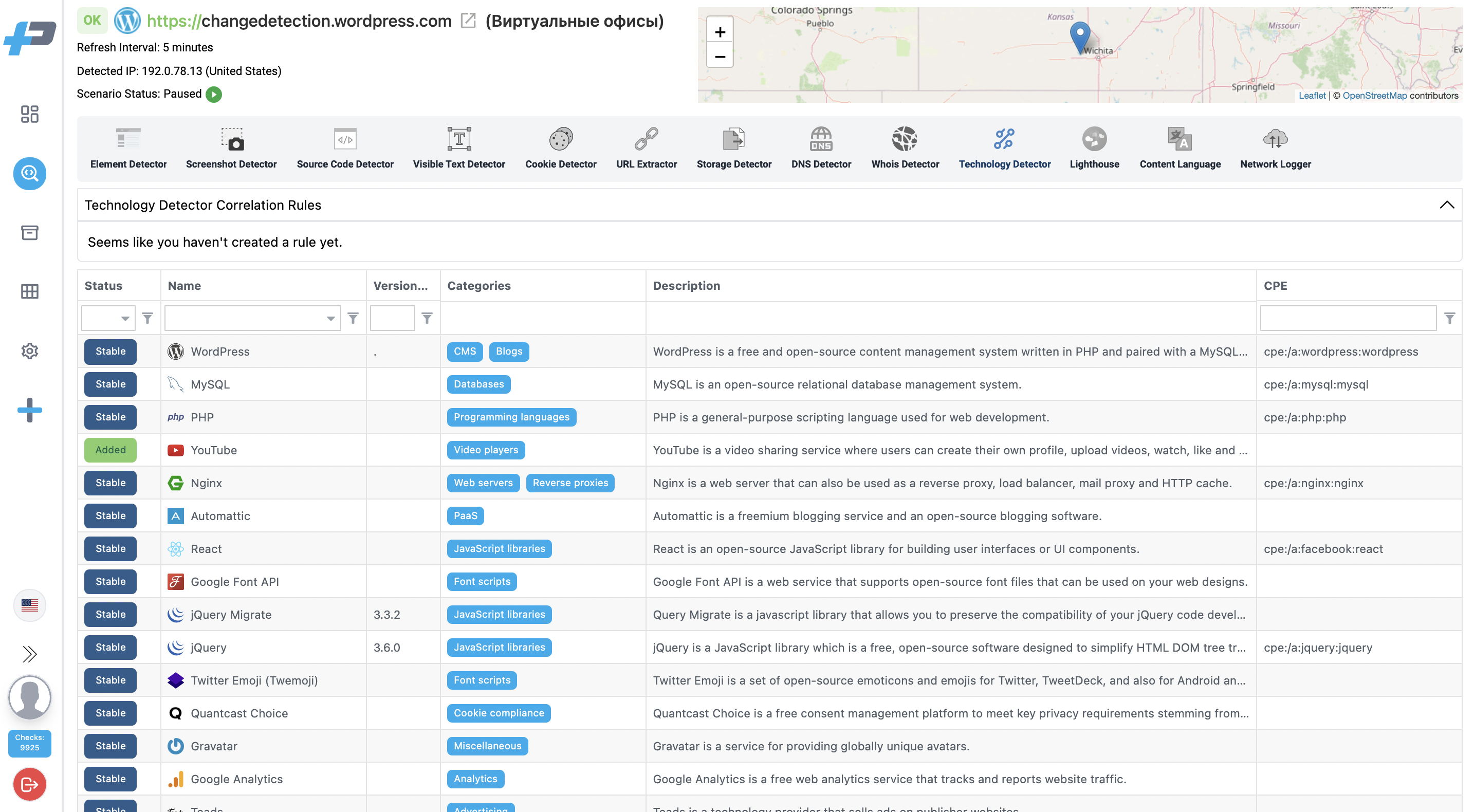Open the DNS Detector tool
Screen dimensions: 1474x812
click(x=821, y=149)
